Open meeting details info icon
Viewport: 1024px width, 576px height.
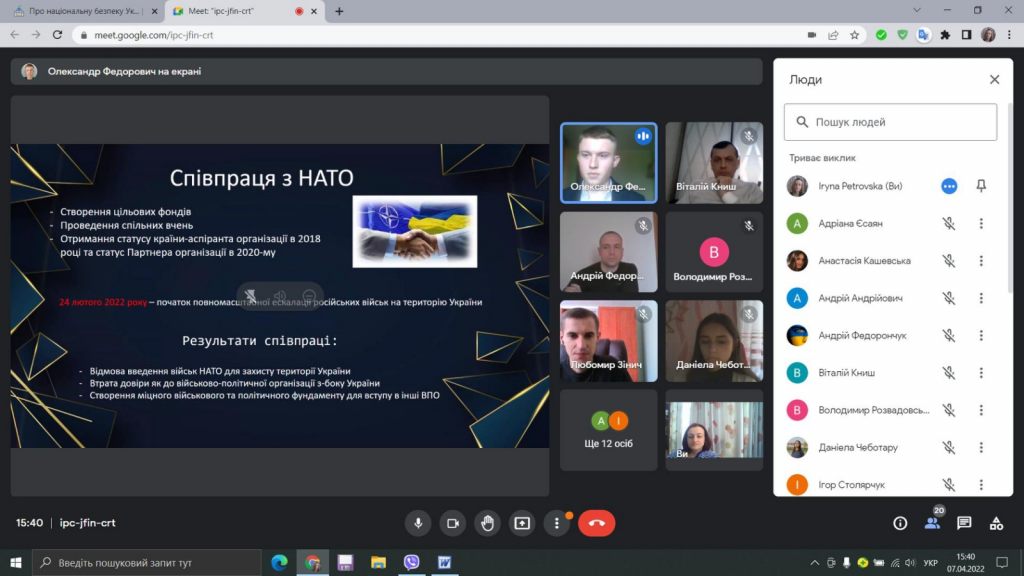click(900, 523)
